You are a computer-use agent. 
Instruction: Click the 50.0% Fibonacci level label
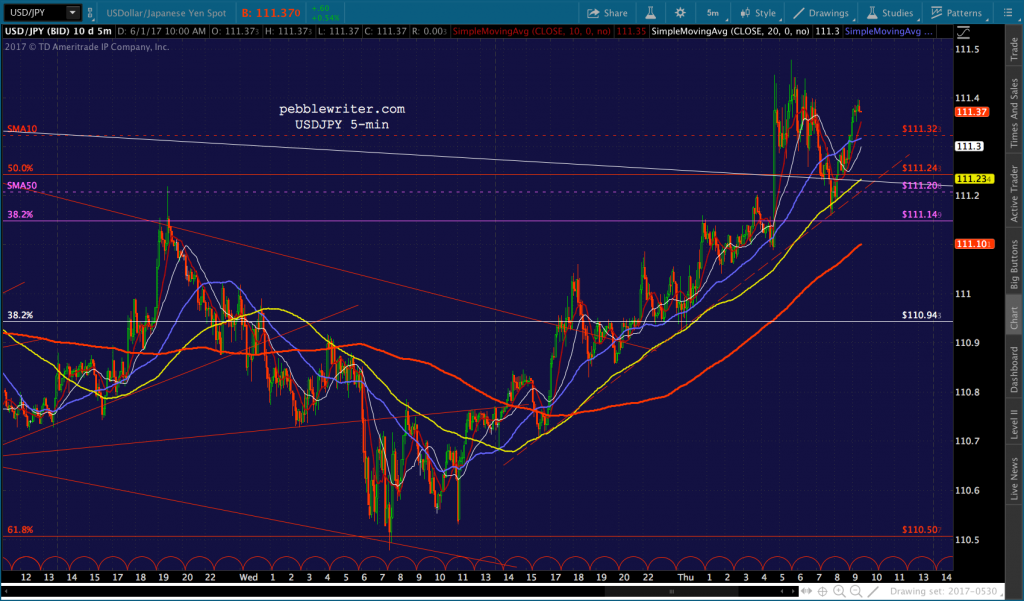(20, 169)
